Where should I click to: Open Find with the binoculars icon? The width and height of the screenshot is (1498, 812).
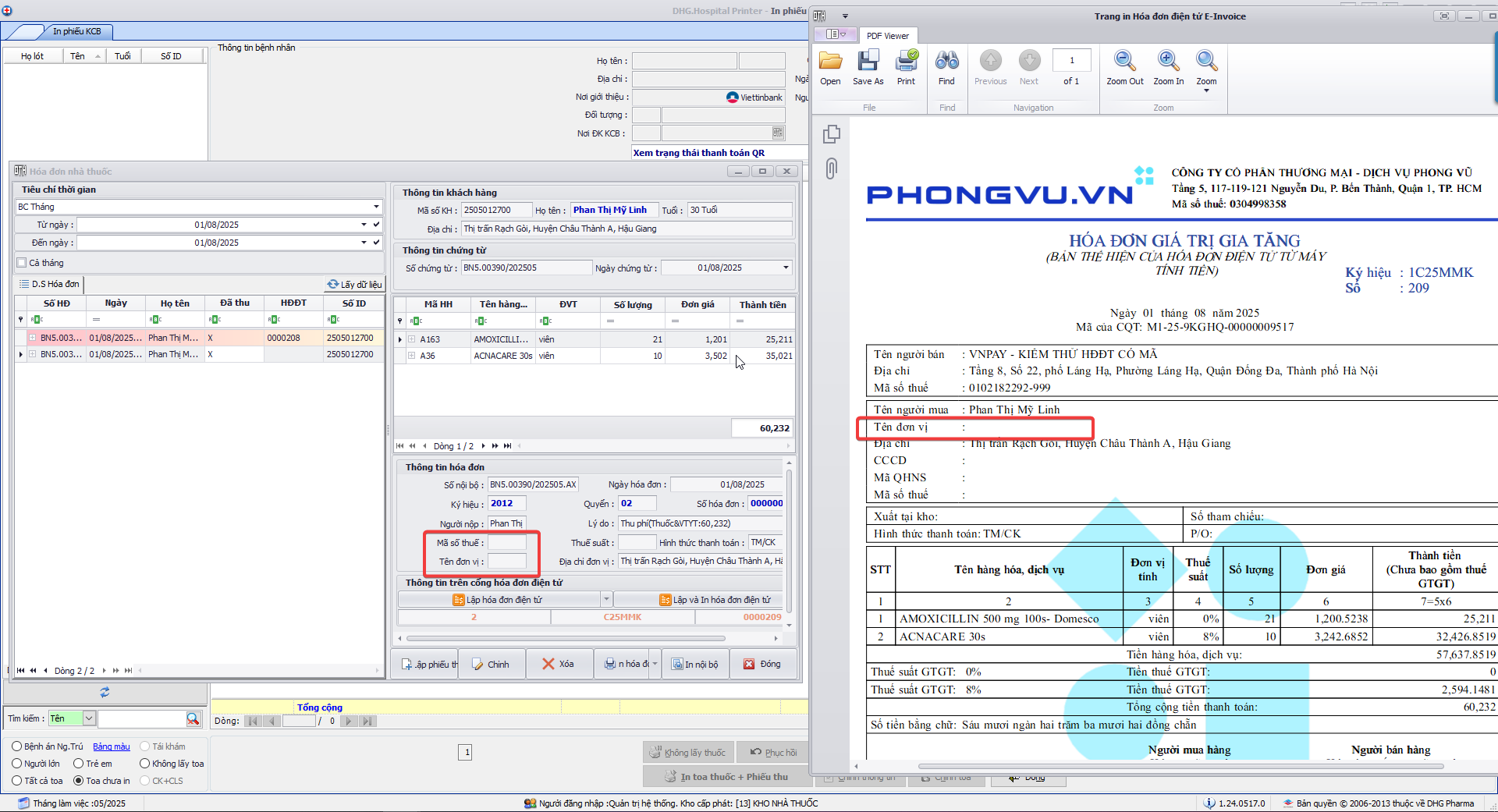(946, 61)
